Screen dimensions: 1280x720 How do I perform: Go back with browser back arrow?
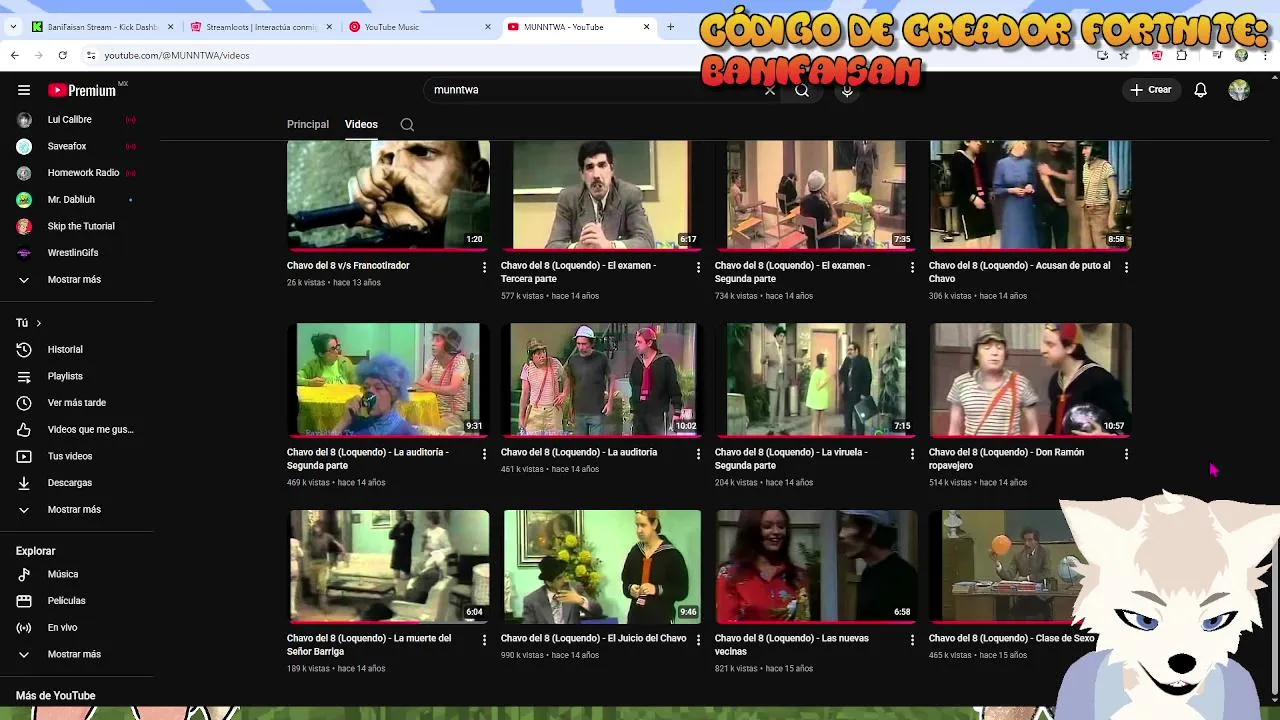point(15,55)
